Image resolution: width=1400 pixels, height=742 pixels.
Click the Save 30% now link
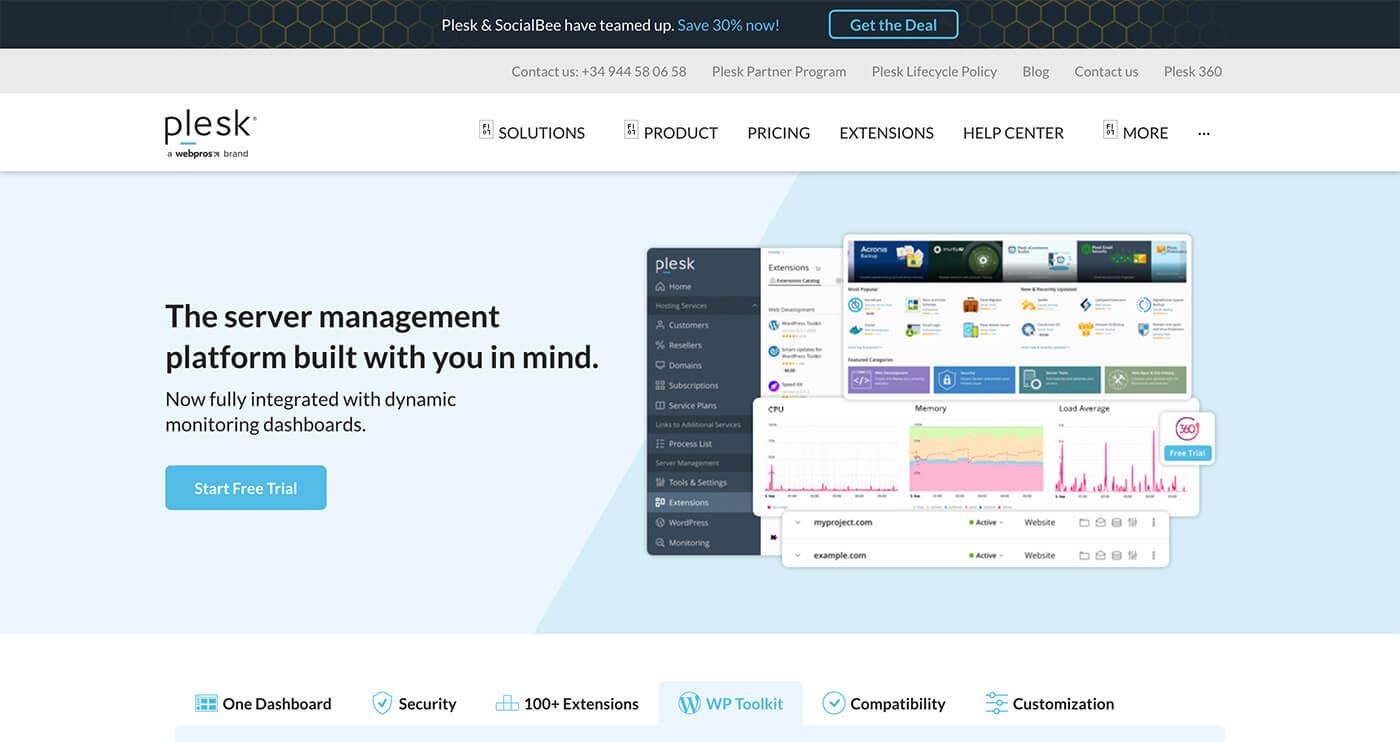[728, 25]
